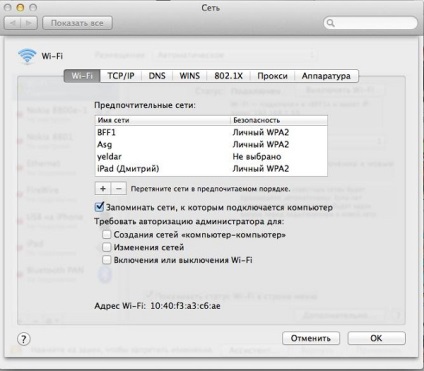Confirm with the OK button
Screen dimensions: 424x371
[x=376, y=338]
